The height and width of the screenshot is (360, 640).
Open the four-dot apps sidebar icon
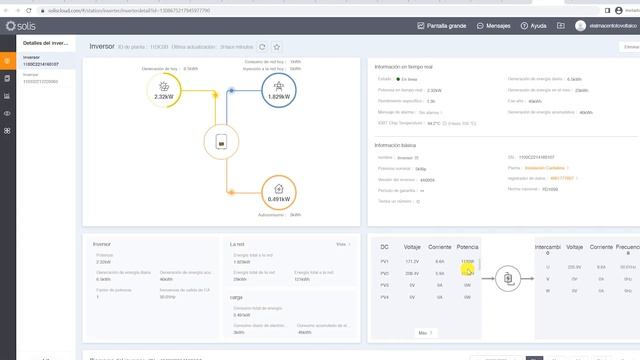pos(7,131)
